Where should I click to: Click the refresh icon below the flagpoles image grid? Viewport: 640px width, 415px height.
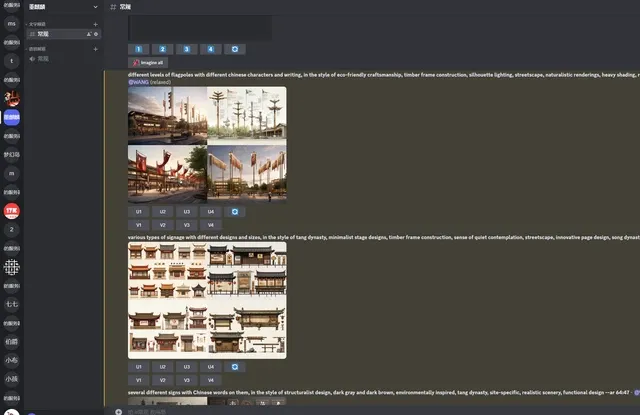tap(235, 212)
